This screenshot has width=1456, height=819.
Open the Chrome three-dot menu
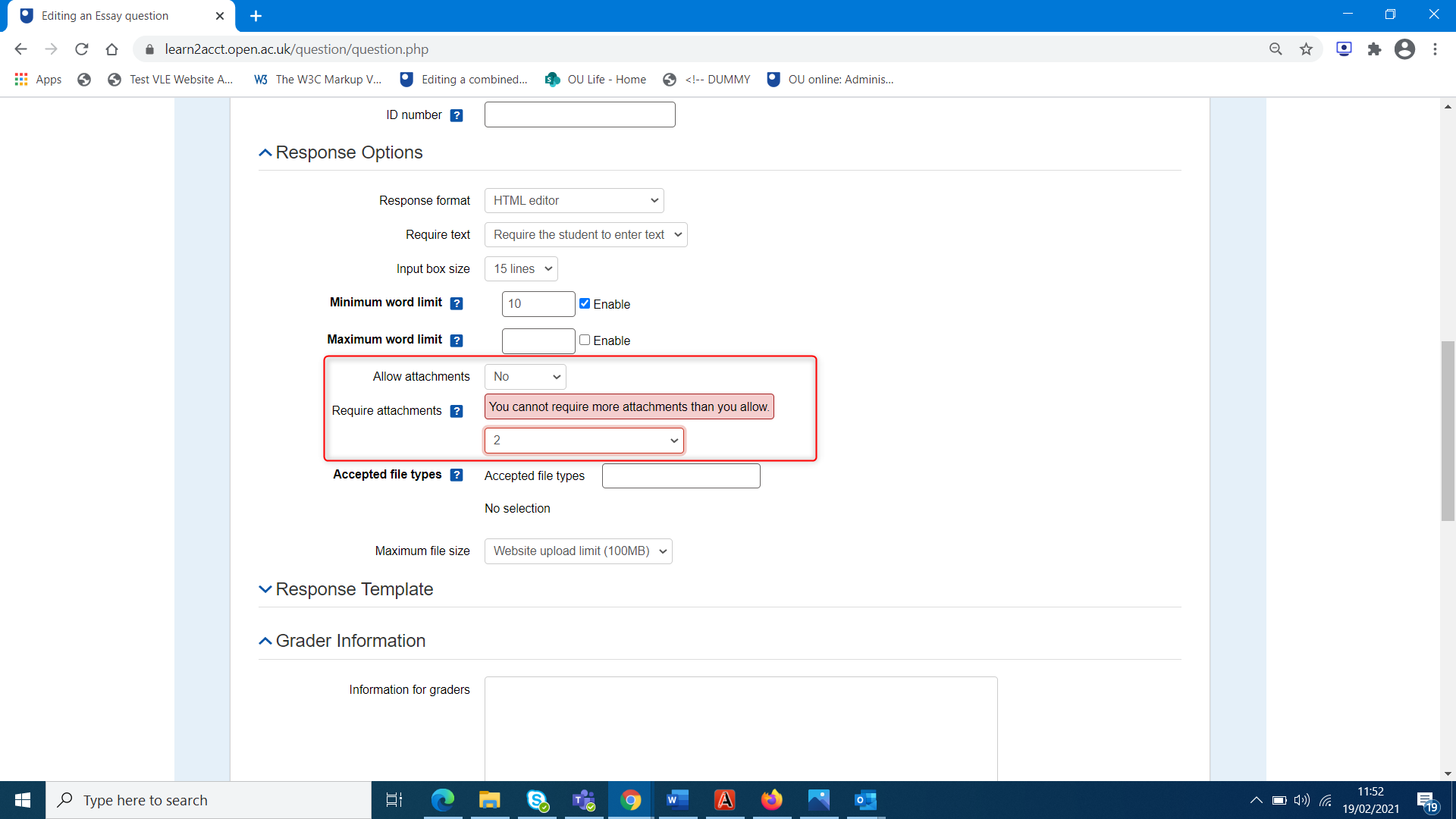click(1435, 49)
